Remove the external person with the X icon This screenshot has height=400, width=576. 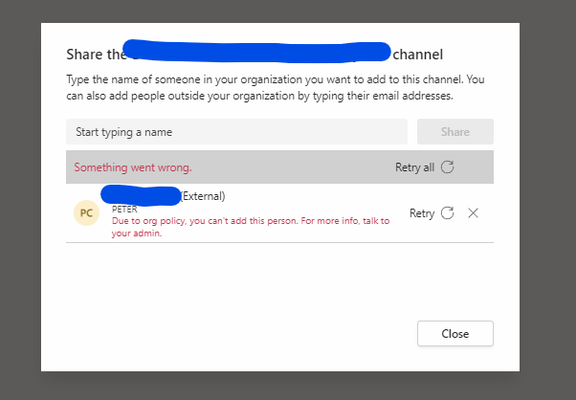coord(473,213)
